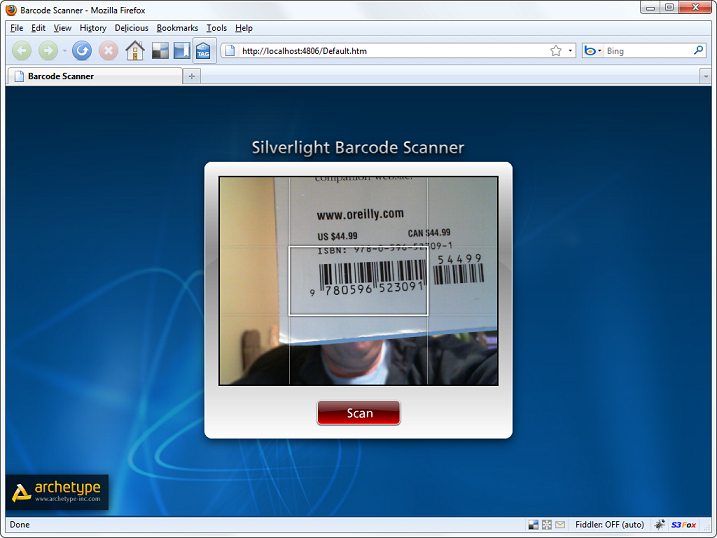
Task: Open the Help menu
Action: pyautogui.click(x=244, y=28)
